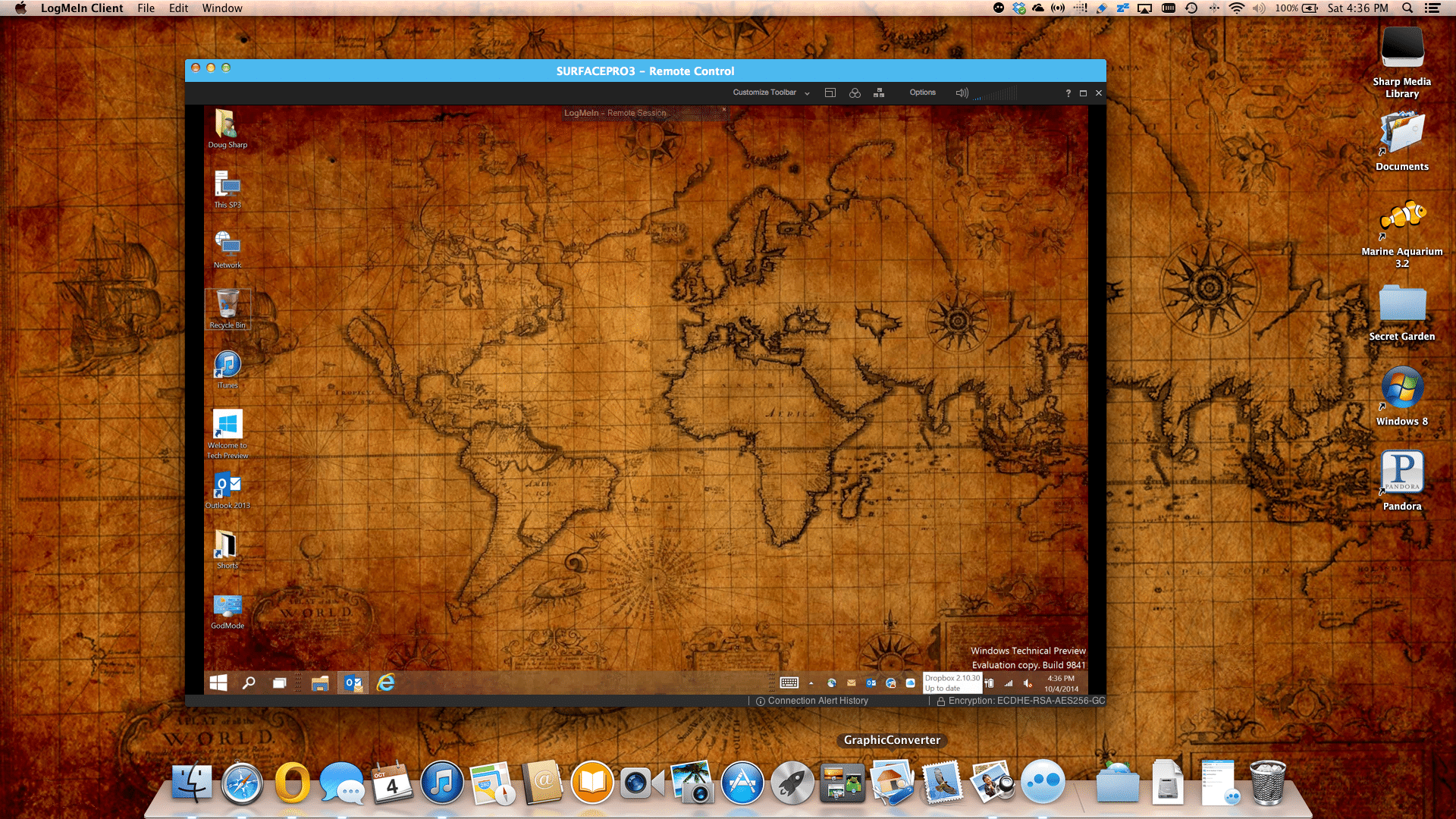Open the Shorts folder shortcut

[227, 550]
